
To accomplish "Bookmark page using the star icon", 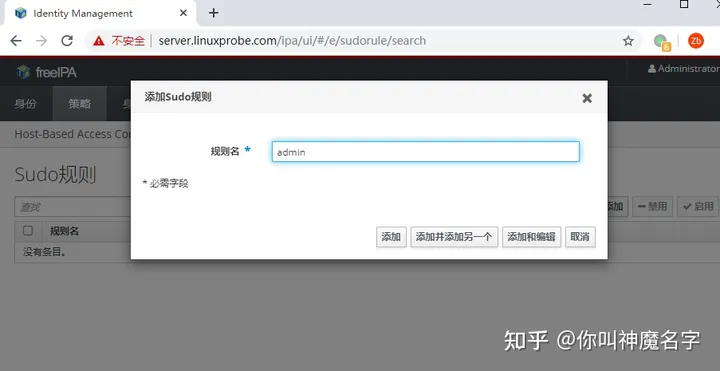I will (628, 41).
